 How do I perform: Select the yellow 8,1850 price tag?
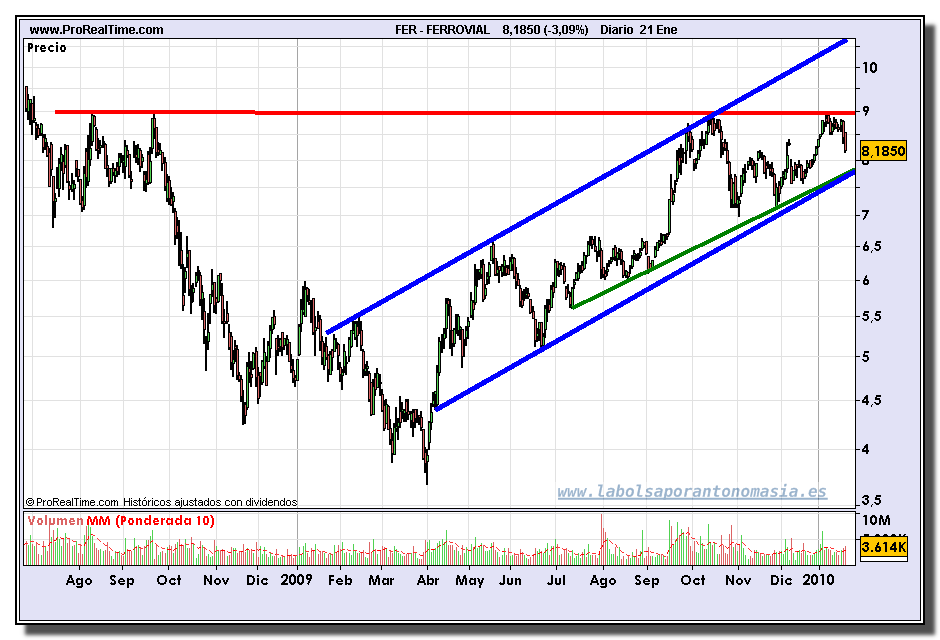883,150
